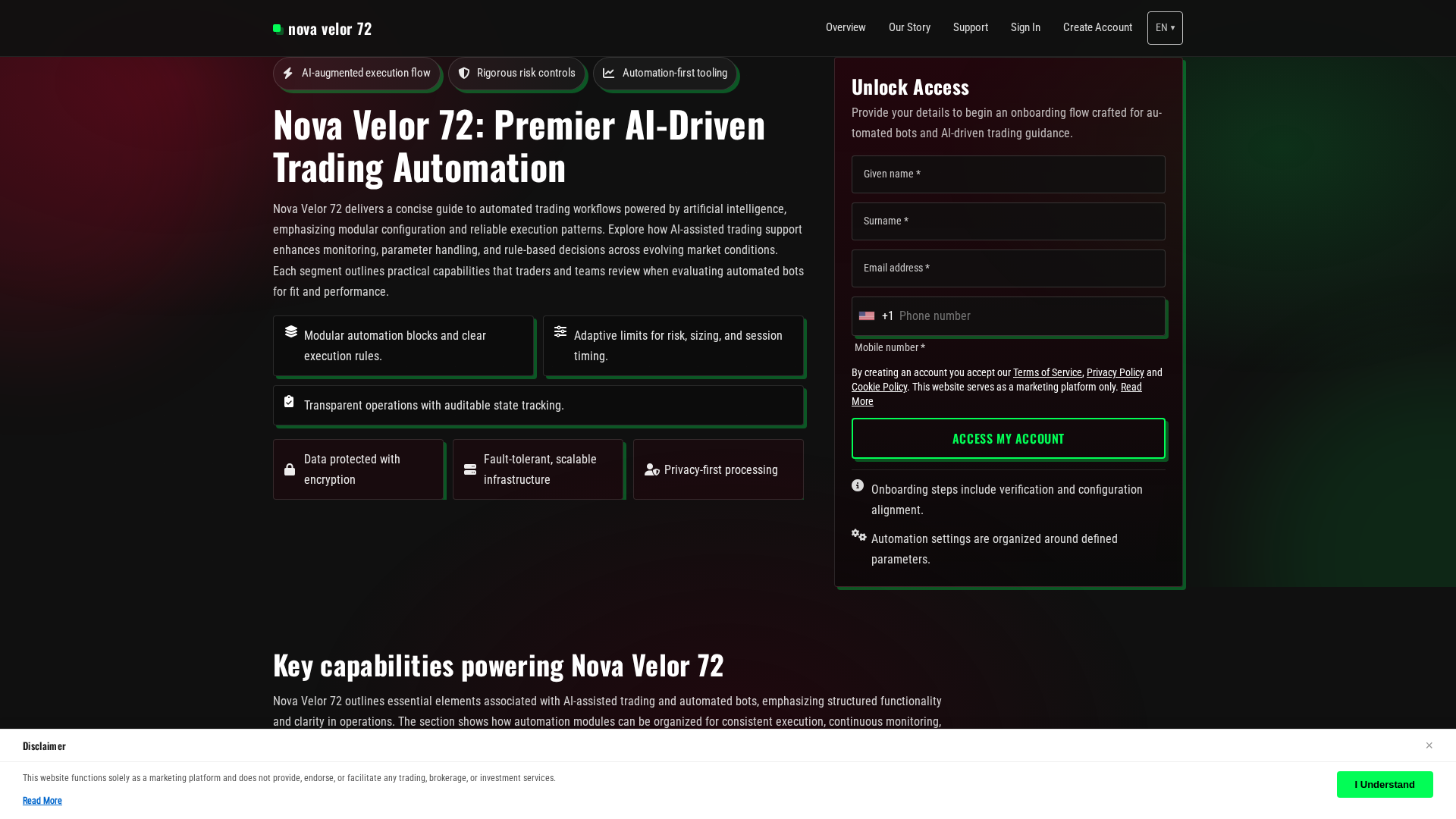Click the padlock icon beside Data protected

290,470
